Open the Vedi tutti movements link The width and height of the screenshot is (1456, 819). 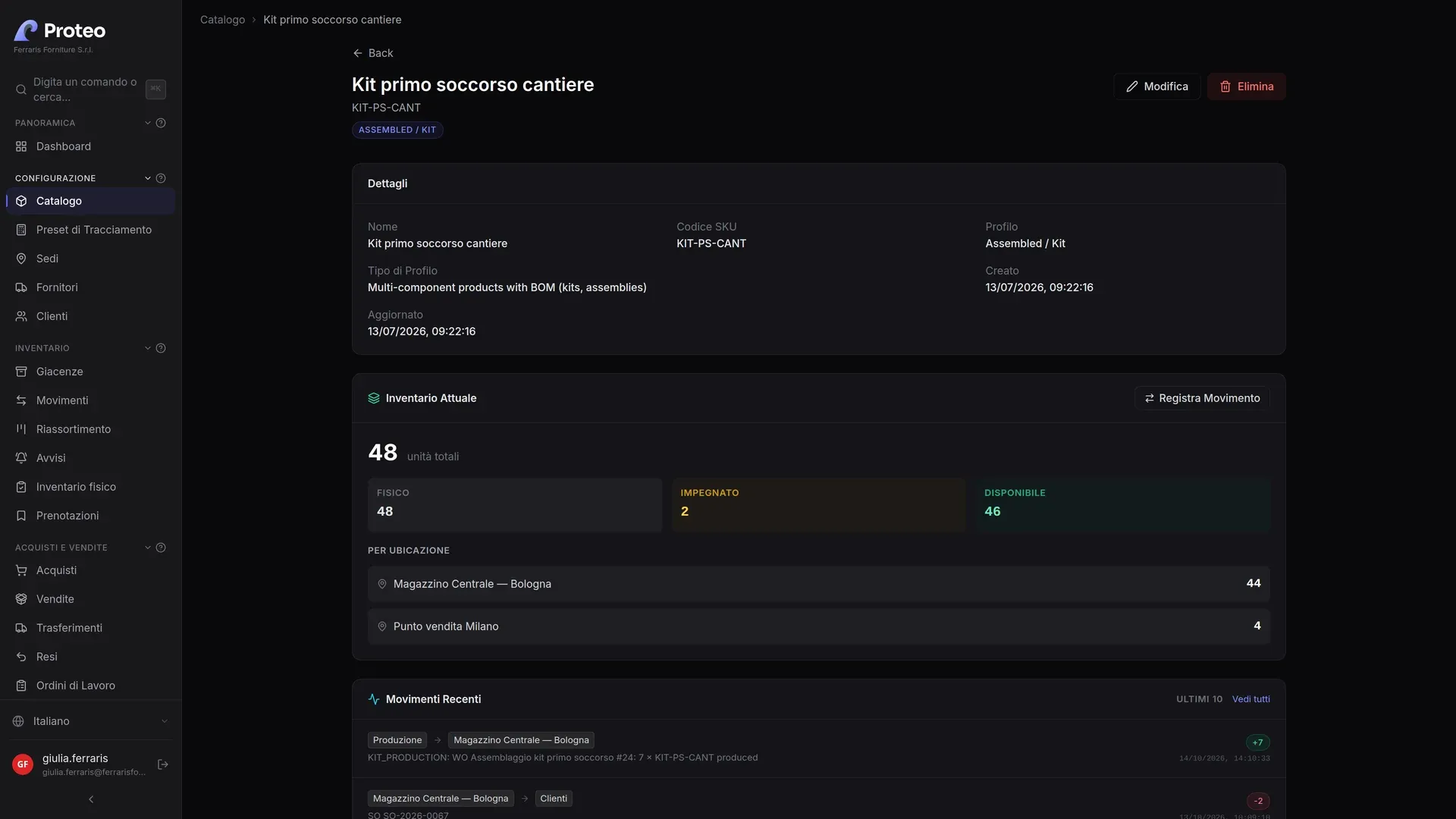pyautogui.click(x=1250, y=699)
